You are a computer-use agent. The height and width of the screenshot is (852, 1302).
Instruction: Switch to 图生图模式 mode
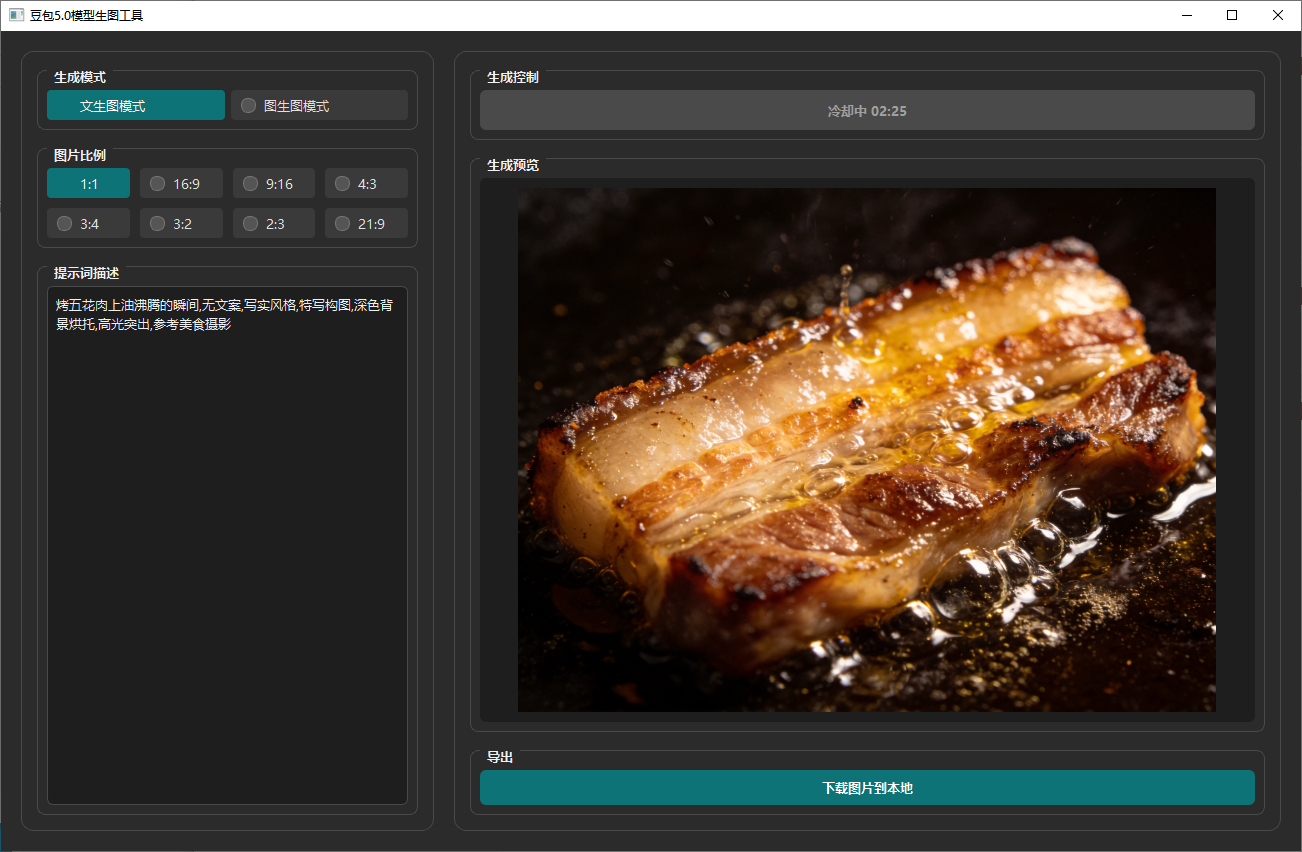point(319,105)
